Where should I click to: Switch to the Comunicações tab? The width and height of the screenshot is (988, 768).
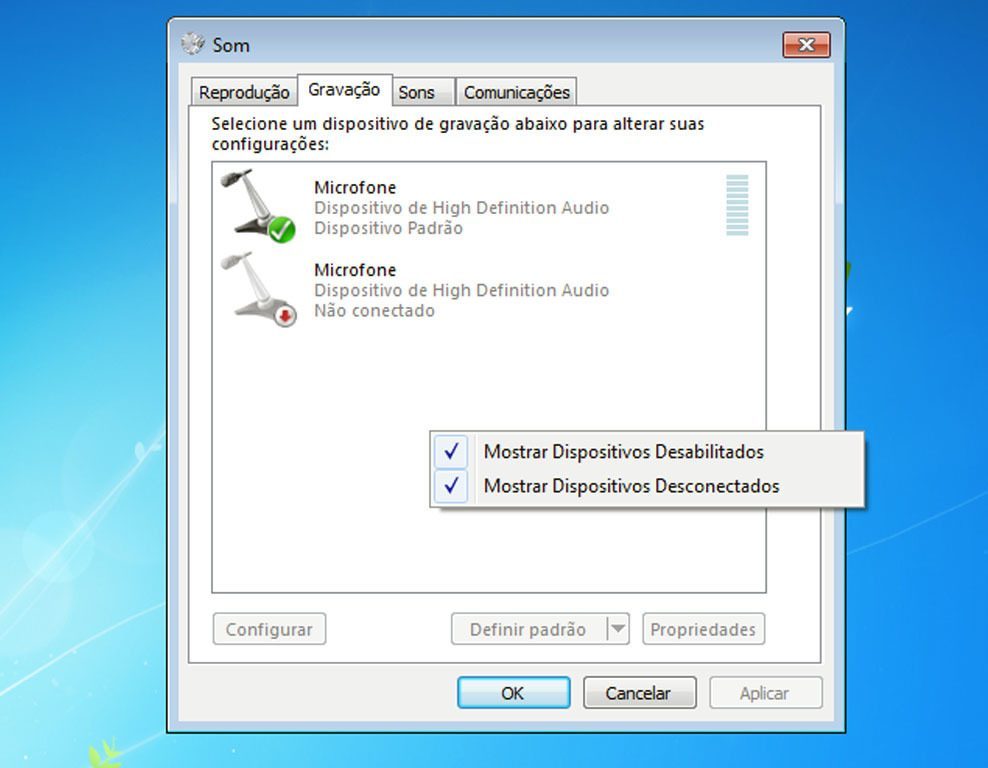point(517,92)
